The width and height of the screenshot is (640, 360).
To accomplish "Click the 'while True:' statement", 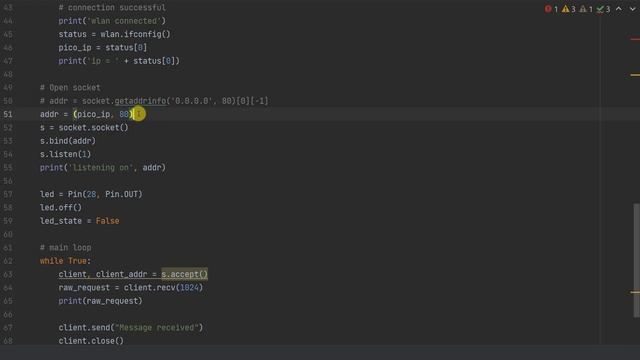I will point(65,261).
